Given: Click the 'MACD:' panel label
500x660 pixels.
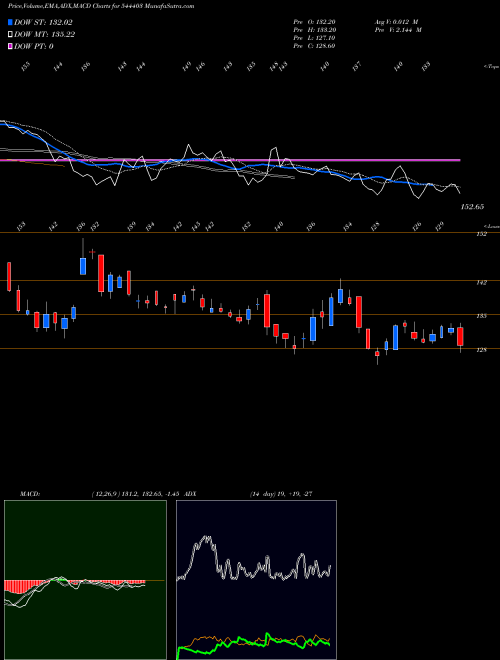Looking at the screenshot, I should tap(30, 493).
